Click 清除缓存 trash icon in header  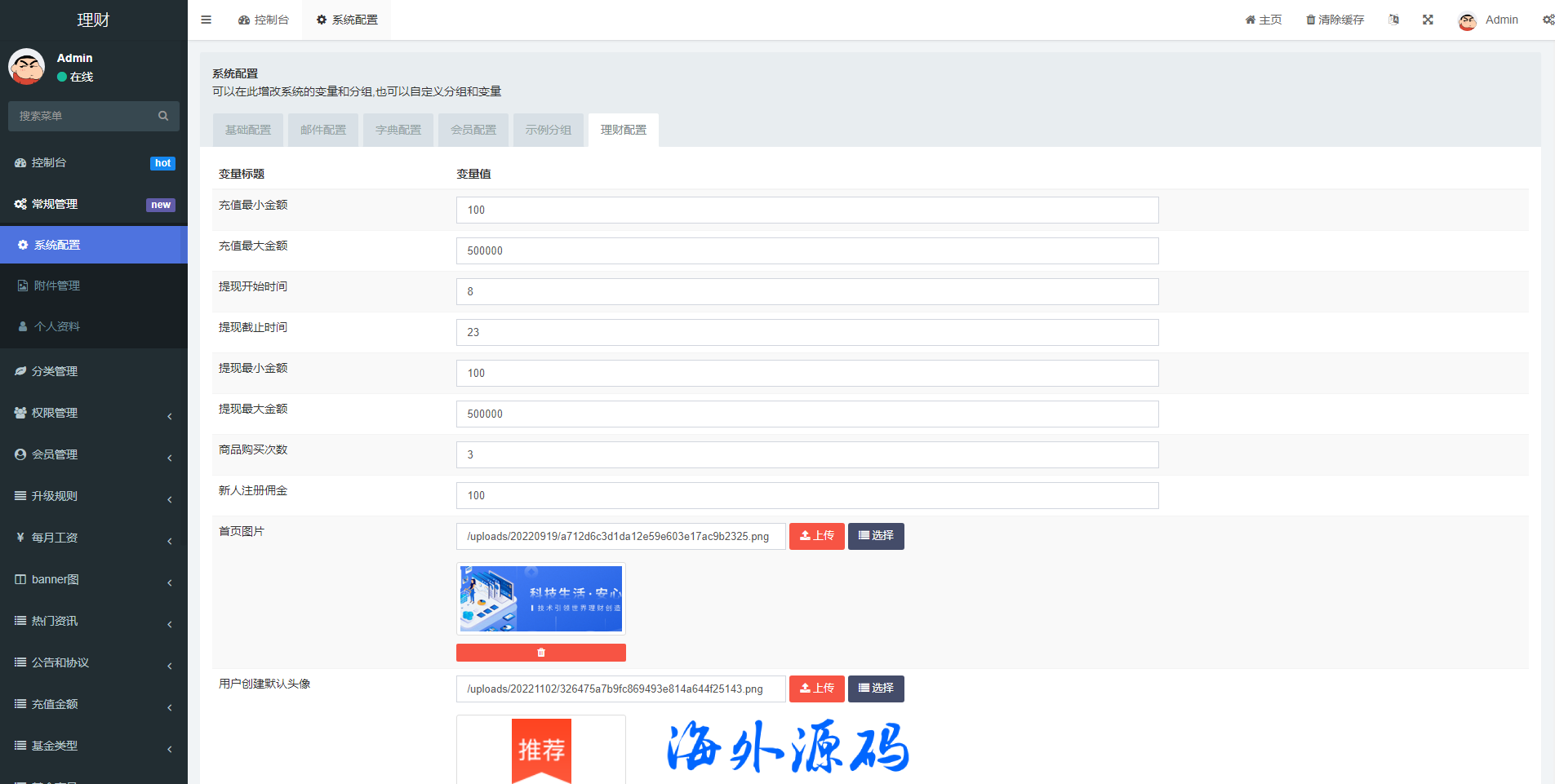(x=1311, y=20)
